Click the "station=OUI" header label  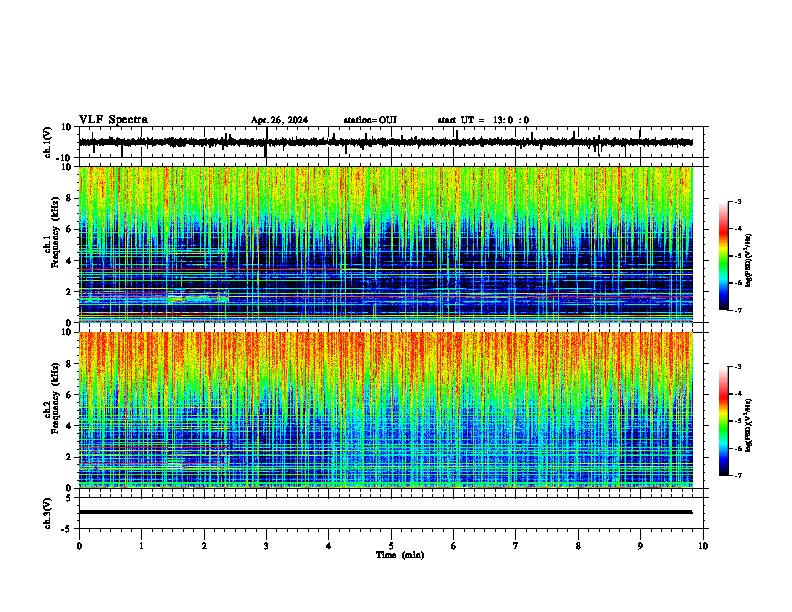point(370,120)
